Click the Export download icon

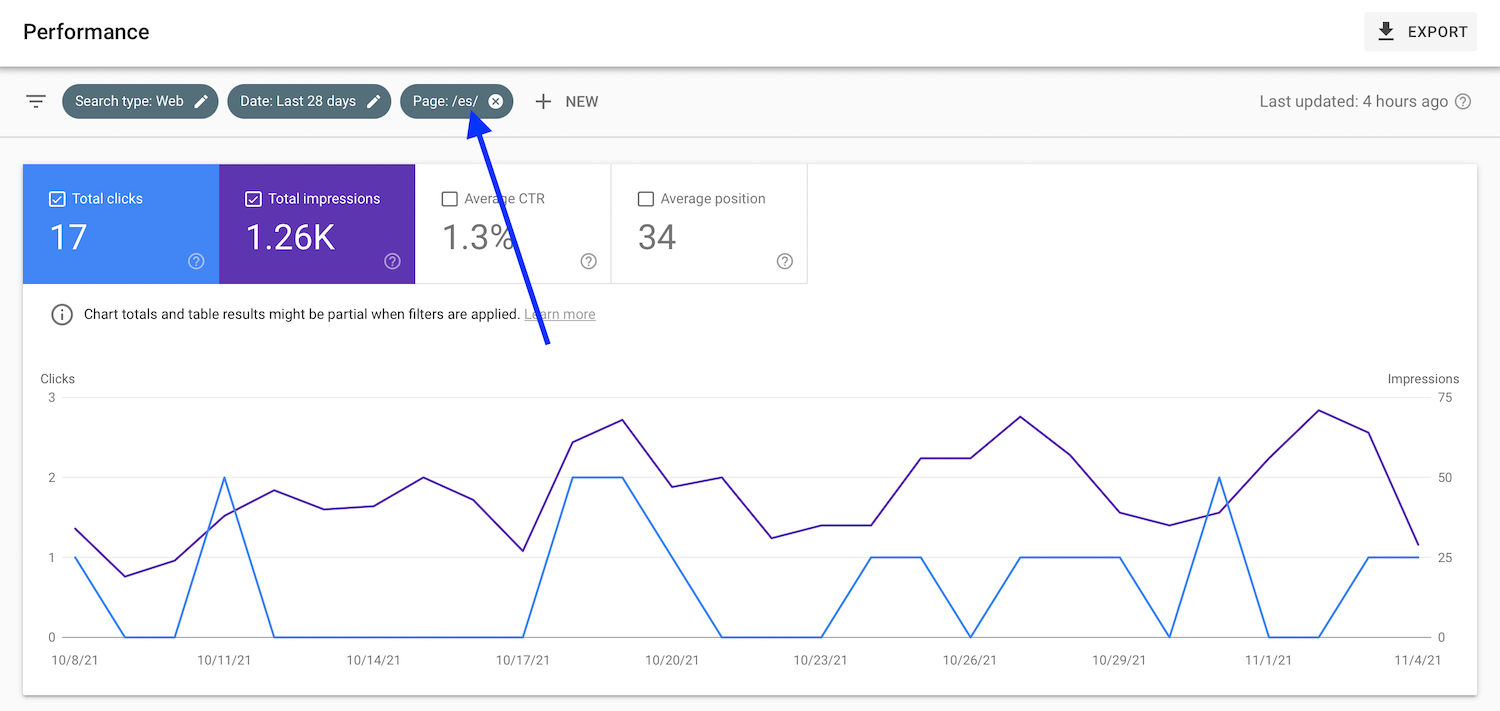pyautogui.click(x=1386, y=32)
